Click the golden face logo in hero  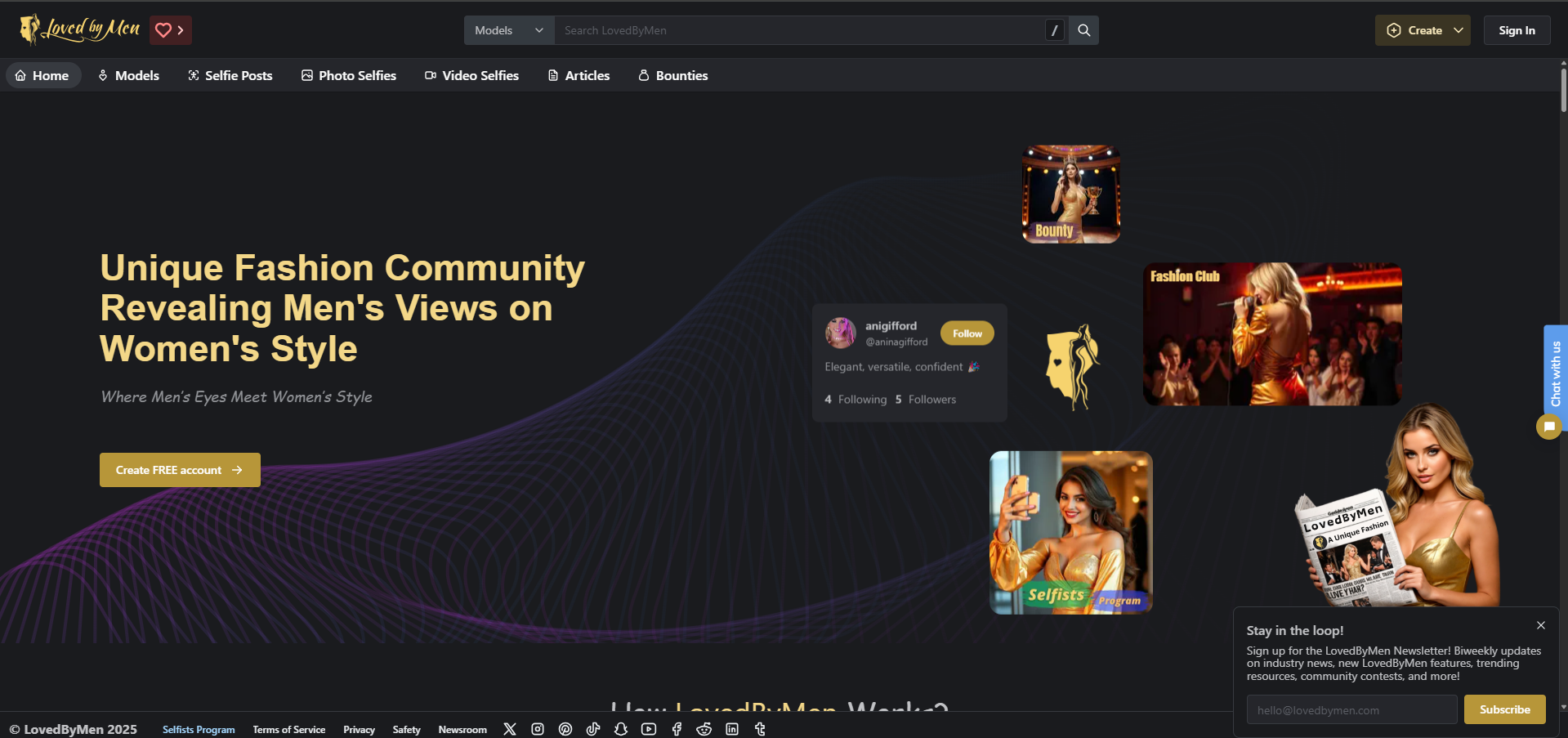click(1073, 367)
